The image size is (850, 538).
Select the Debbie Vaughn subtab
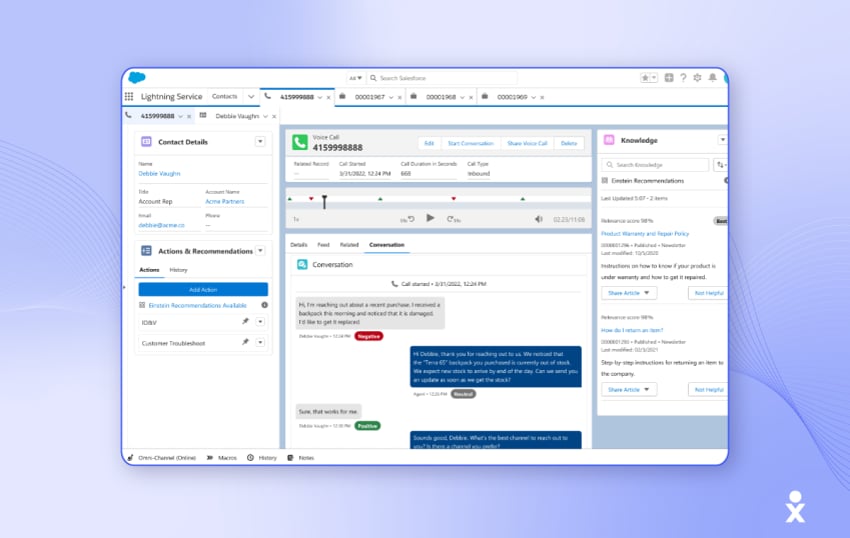(237, 116)
